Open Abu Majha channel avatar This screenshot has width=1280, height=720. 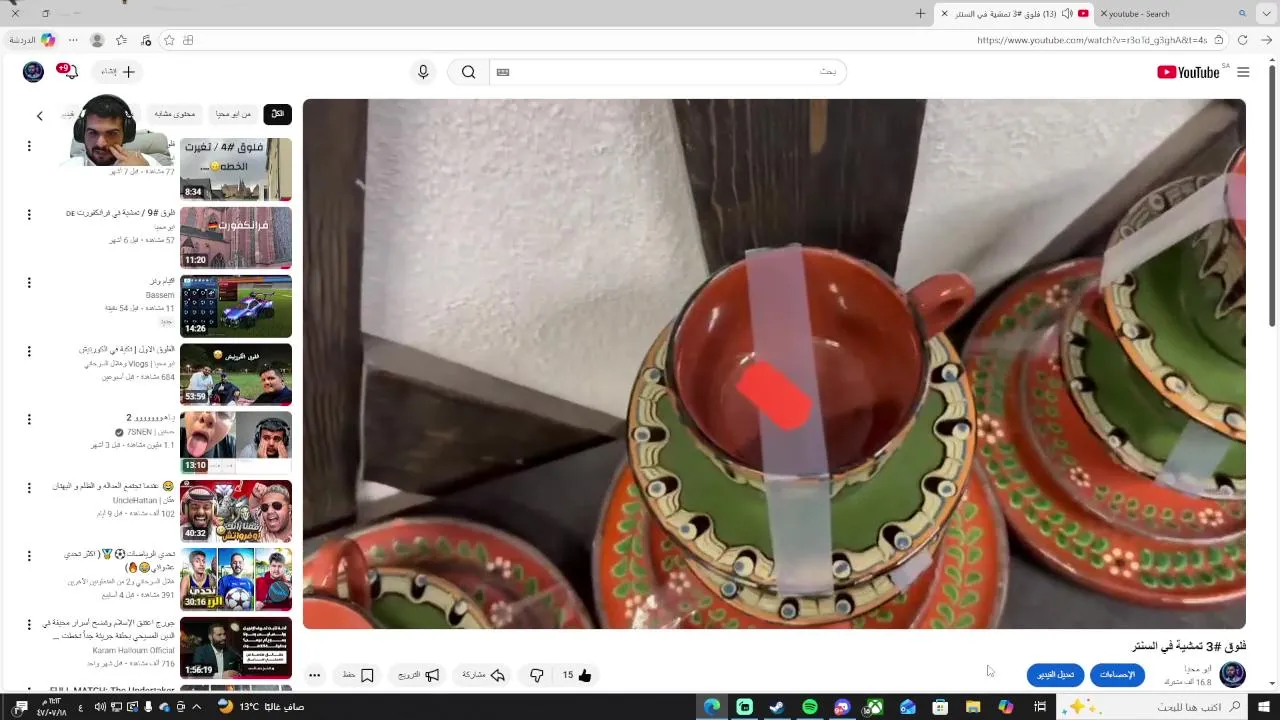(x=1233, y=674)
